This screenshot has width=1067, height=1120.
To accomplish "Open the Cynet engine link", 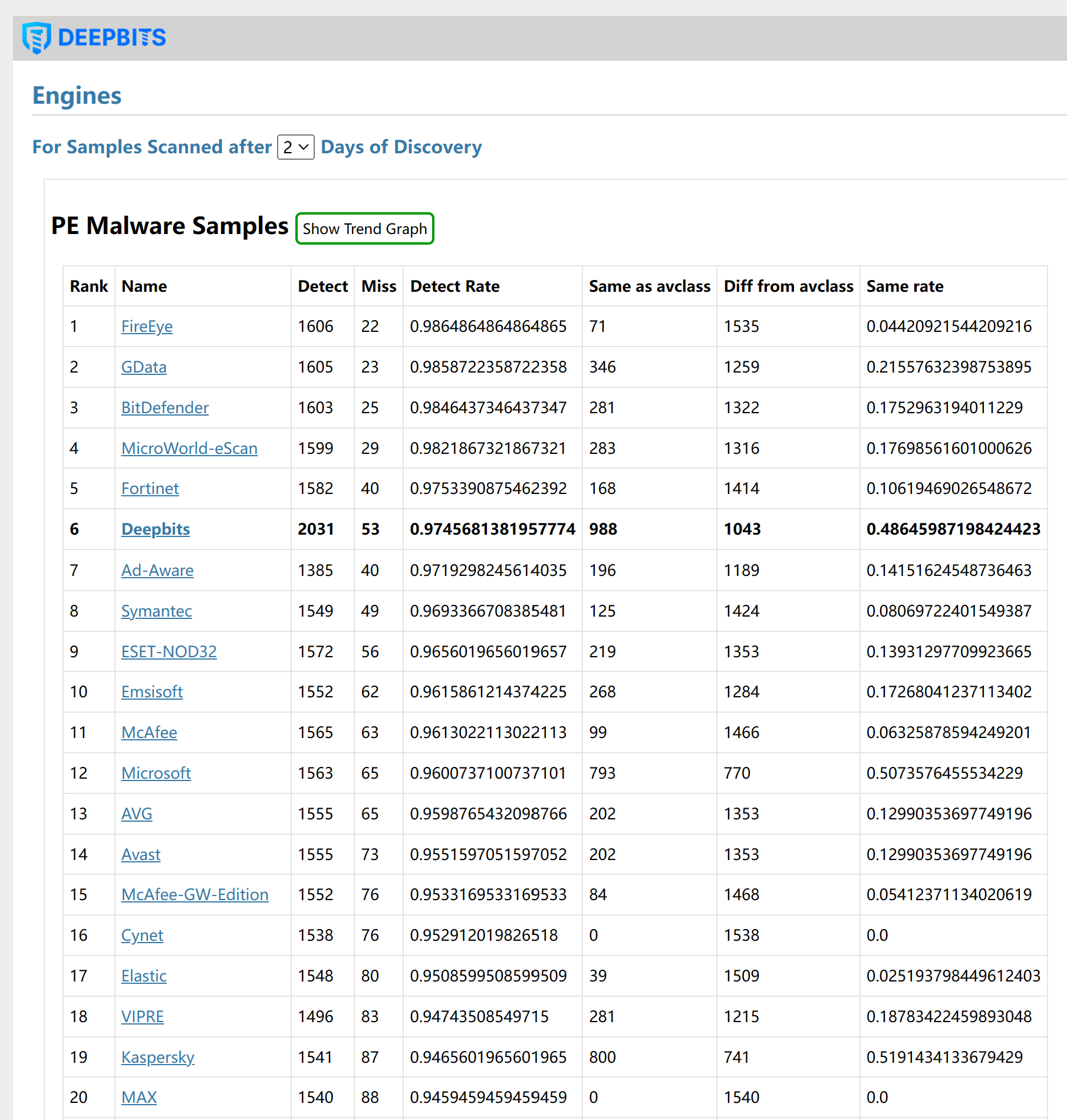I will [x=142, y=935].
